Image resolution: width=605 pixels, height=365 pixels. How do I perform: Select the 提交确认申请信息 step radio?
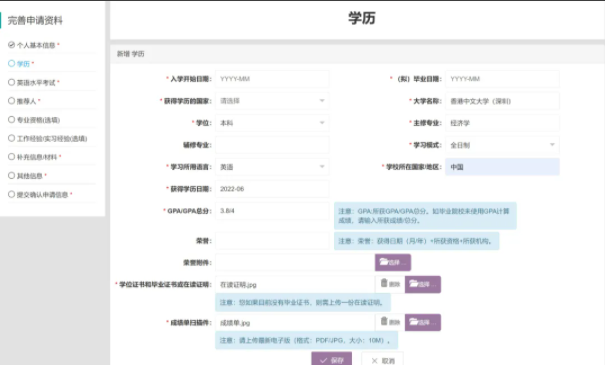pos(12,194)
